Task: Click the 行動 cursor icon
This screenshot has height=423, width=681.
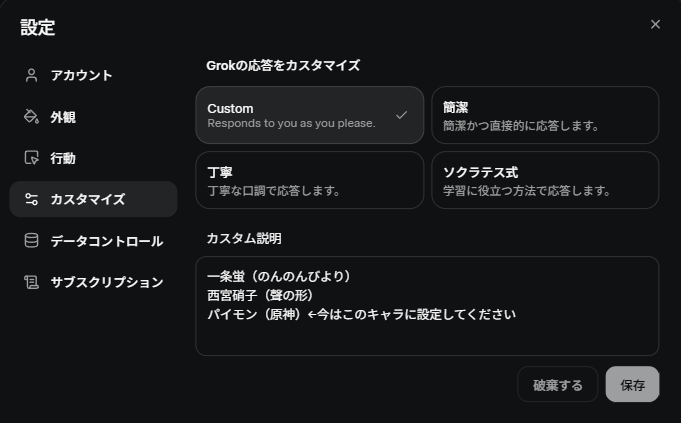Action: (x=31, y=158)
